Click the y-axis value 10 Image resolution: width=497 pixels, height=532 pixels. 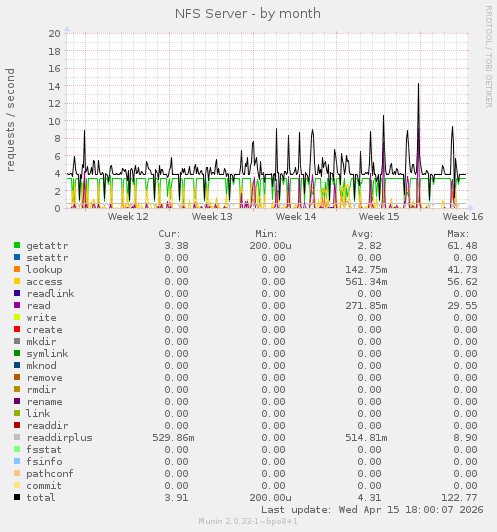pyautogui.click(x=54, y=121)
